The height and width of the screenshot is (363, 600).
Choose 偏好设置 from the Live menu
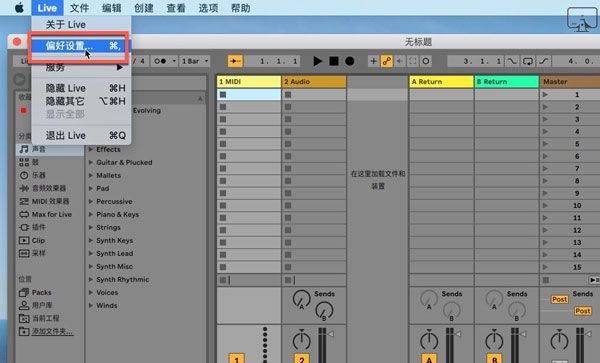tap(81, 46)
